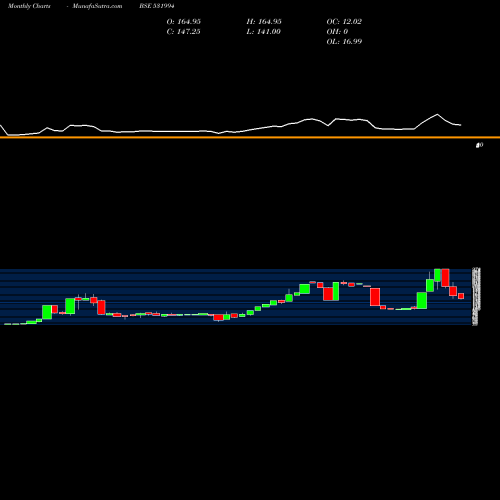
Task: Click the tallest green candle near the chart's right end
Action: [x=422, y=300]
